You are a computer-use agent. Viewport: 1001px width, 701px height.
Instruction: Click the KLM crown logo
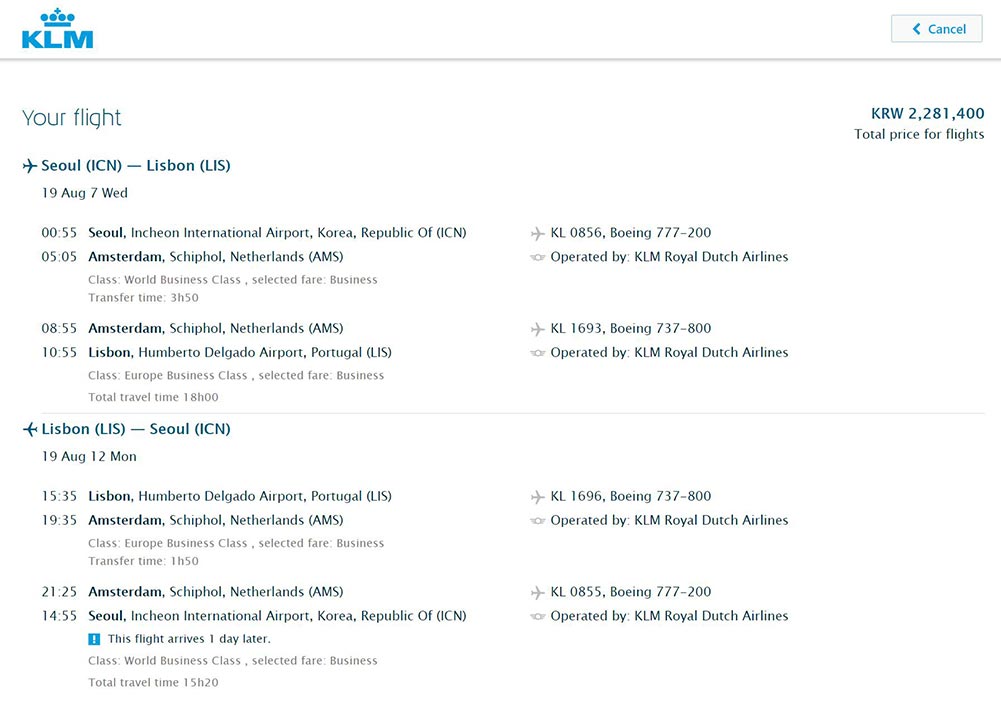tap(57, 29)
